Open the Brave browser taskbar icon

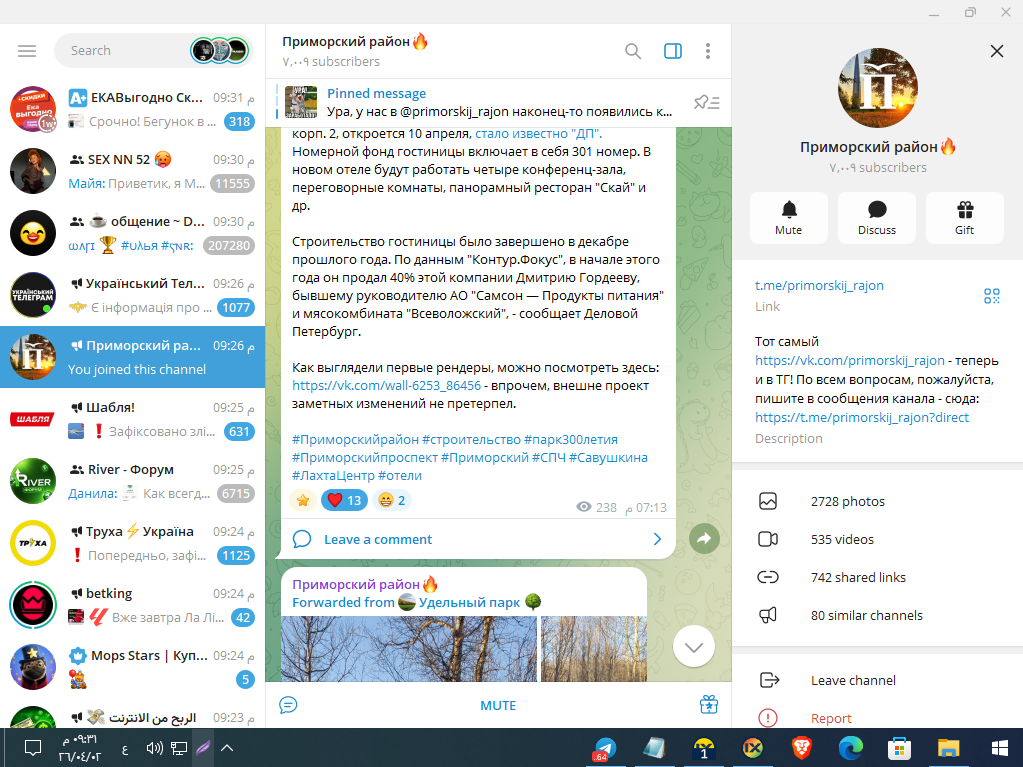pos(801,748)
